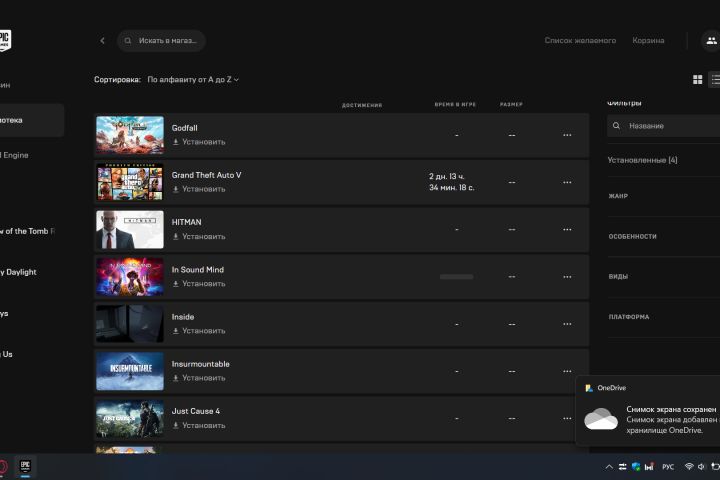
Task: Open three-dots menu for Godfall
Action: [567, 135]
